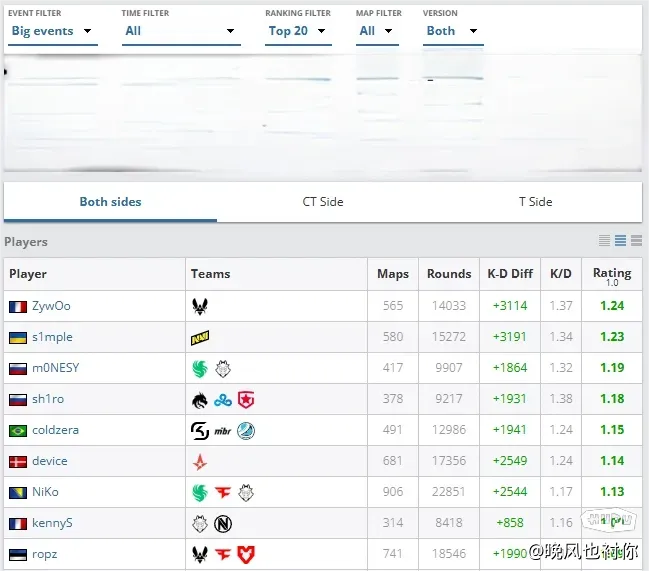Switch to the CT Side tab
The image size is (649, 571).
323,202
